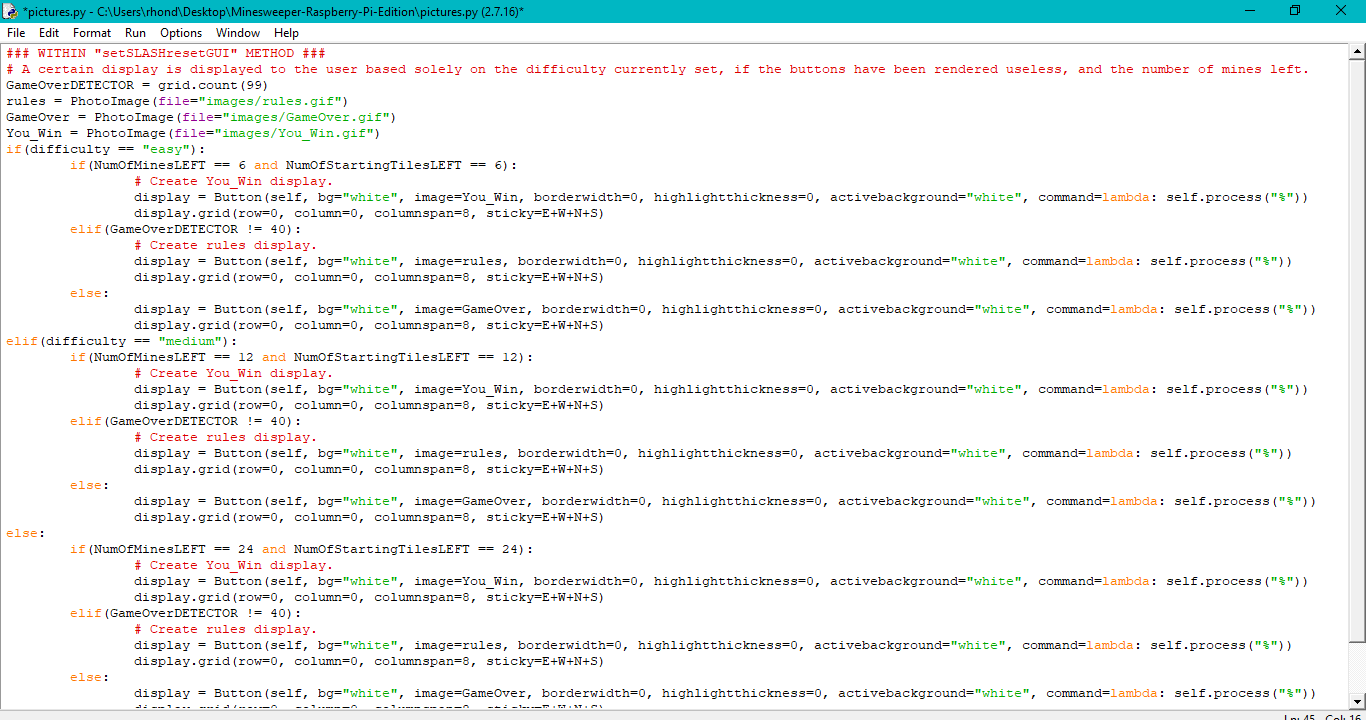The width and height of the screenshot is (1366, 720).
Task: Close the pictures.py editor window
Action: tap(1341, 11)
